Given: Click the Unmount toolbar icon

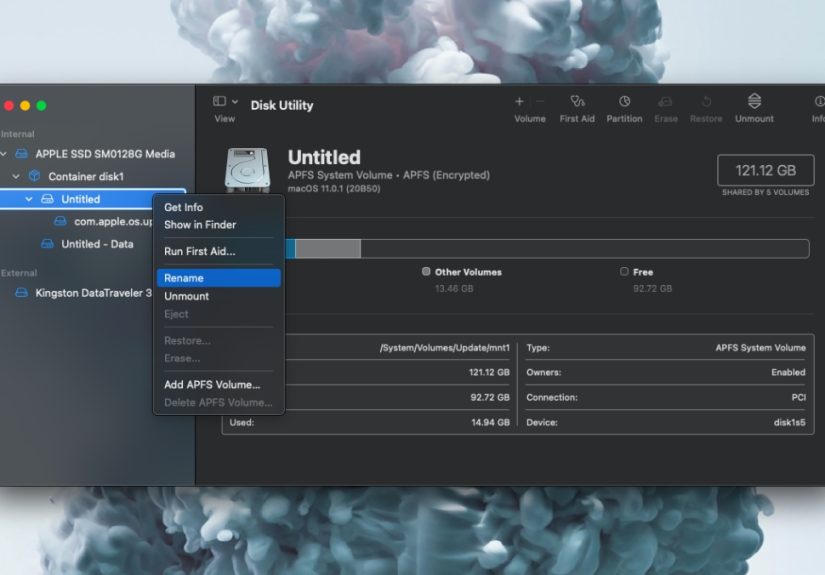Looking at the screenshot, I should coord(754,100).
